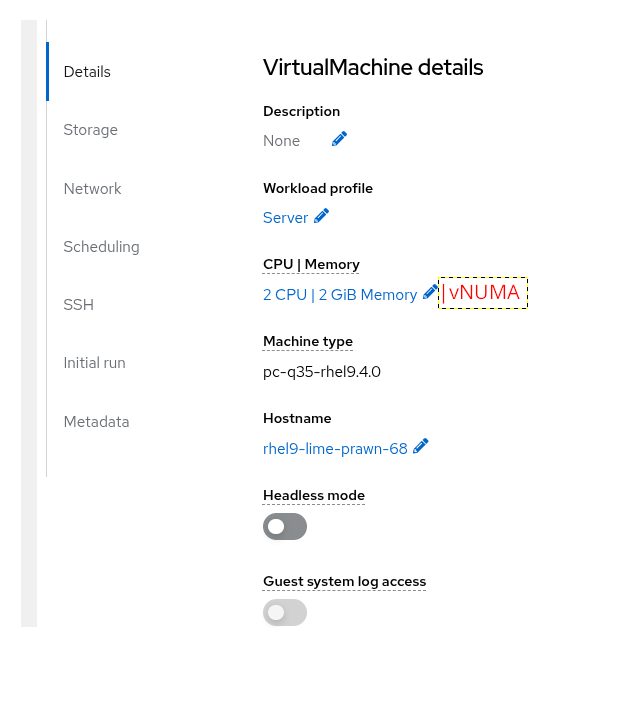
Task: Click the vNUMA label
Action: pos(484,293)
